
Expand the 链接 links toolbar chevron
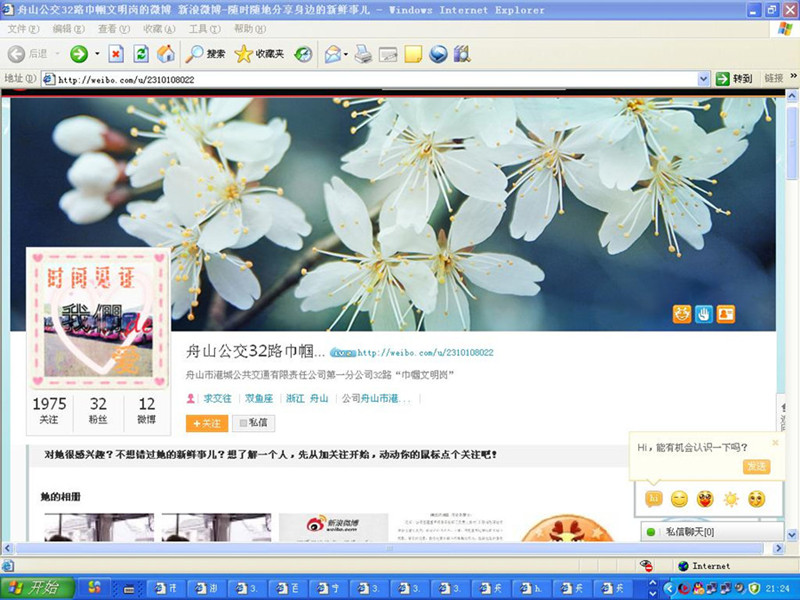tap(793, 76)
